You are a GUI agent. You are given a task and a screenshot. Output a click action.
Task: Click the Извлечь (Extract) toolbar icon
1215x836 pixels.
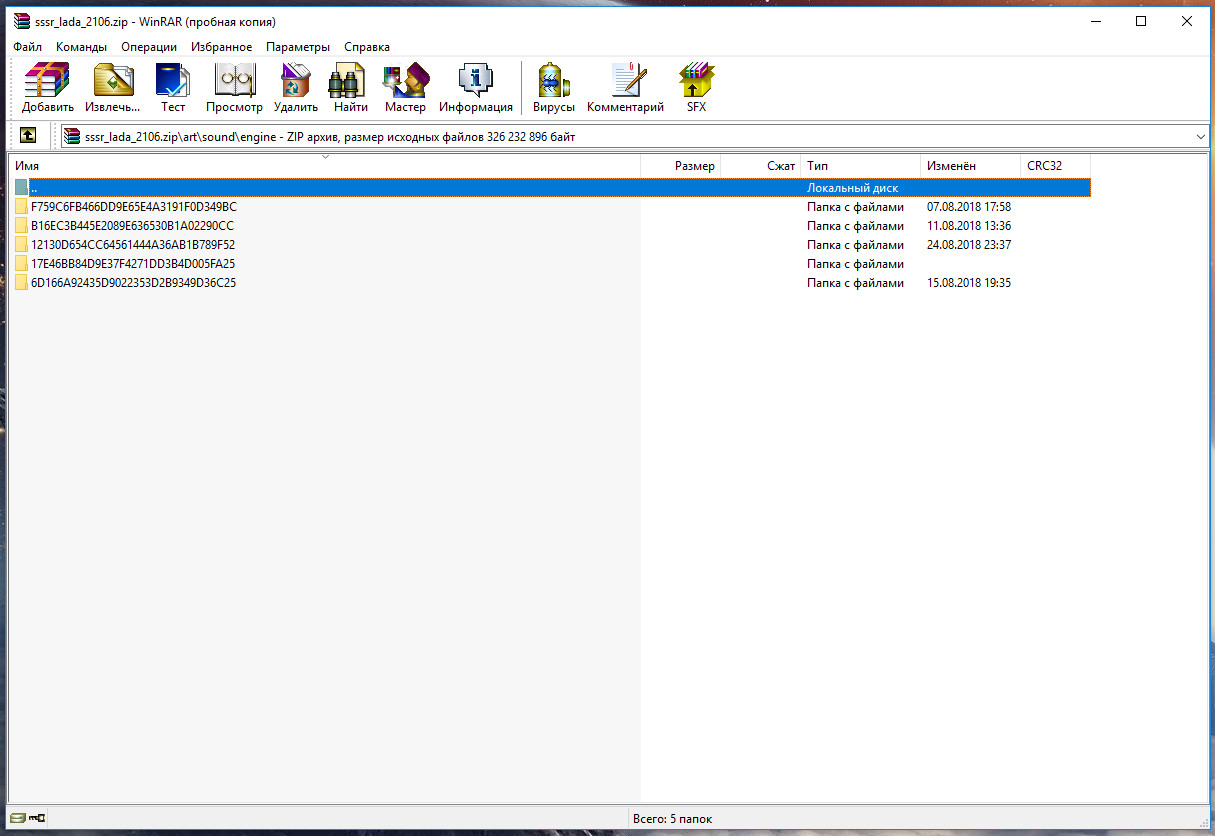tap(112, 88)
